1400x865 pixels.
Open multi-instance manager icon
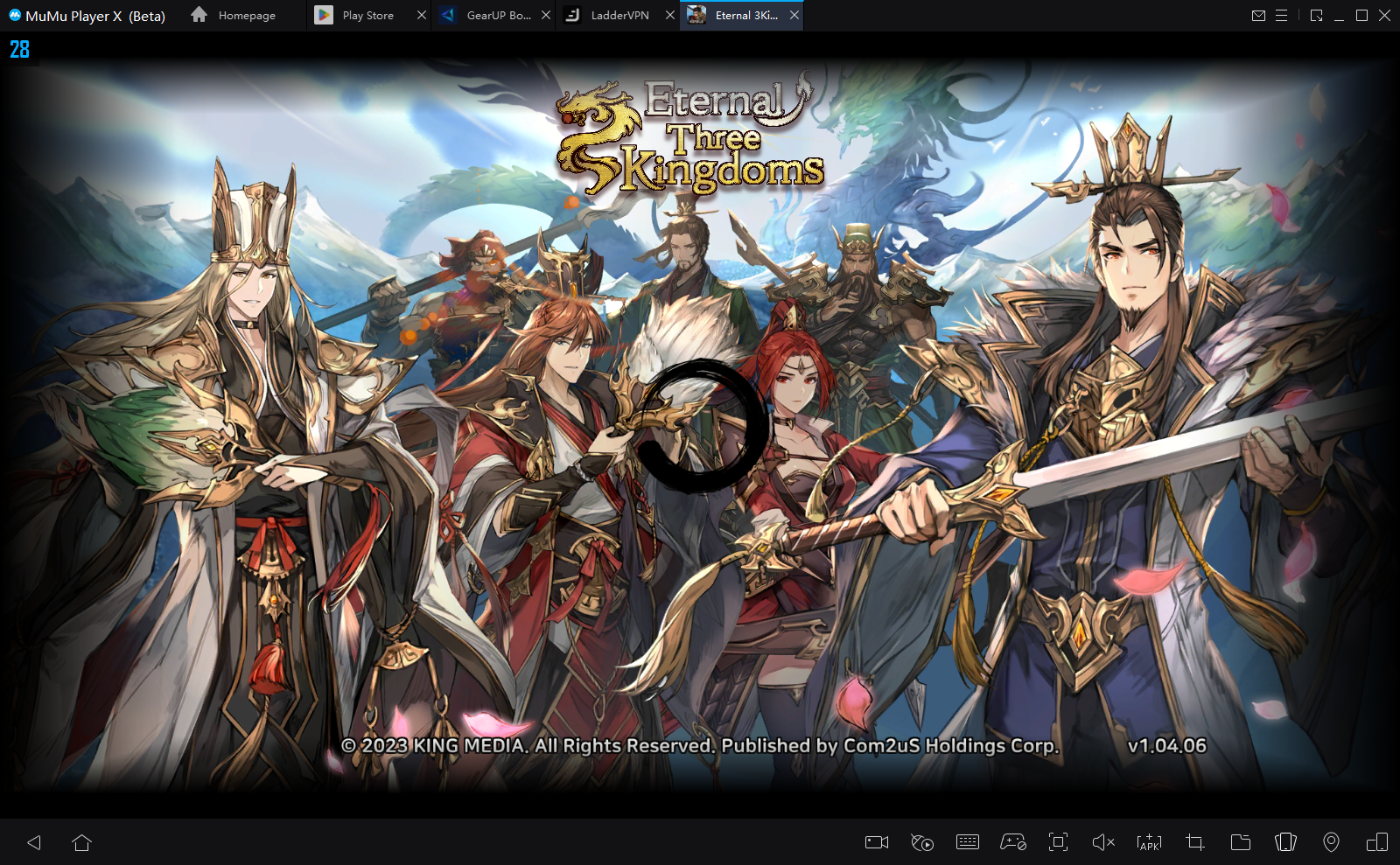[1376, 842]
